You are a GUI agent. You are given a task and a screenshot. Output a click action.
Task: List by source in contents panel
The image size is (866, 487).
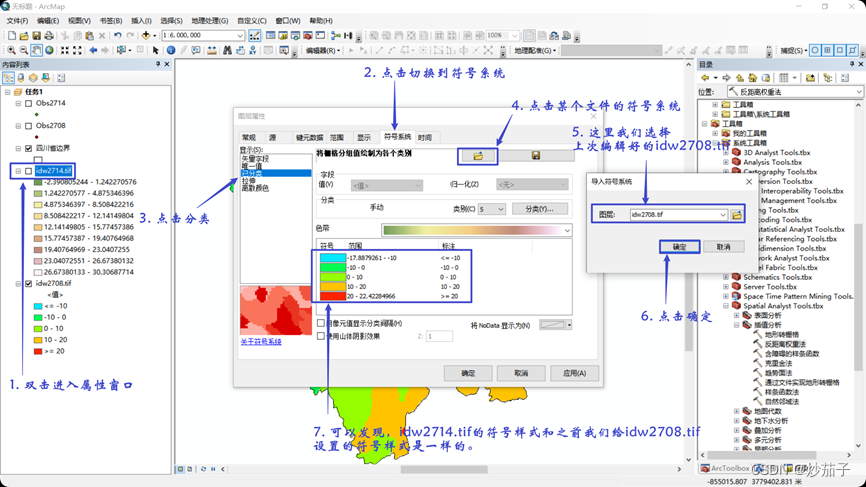coord(21,78)
